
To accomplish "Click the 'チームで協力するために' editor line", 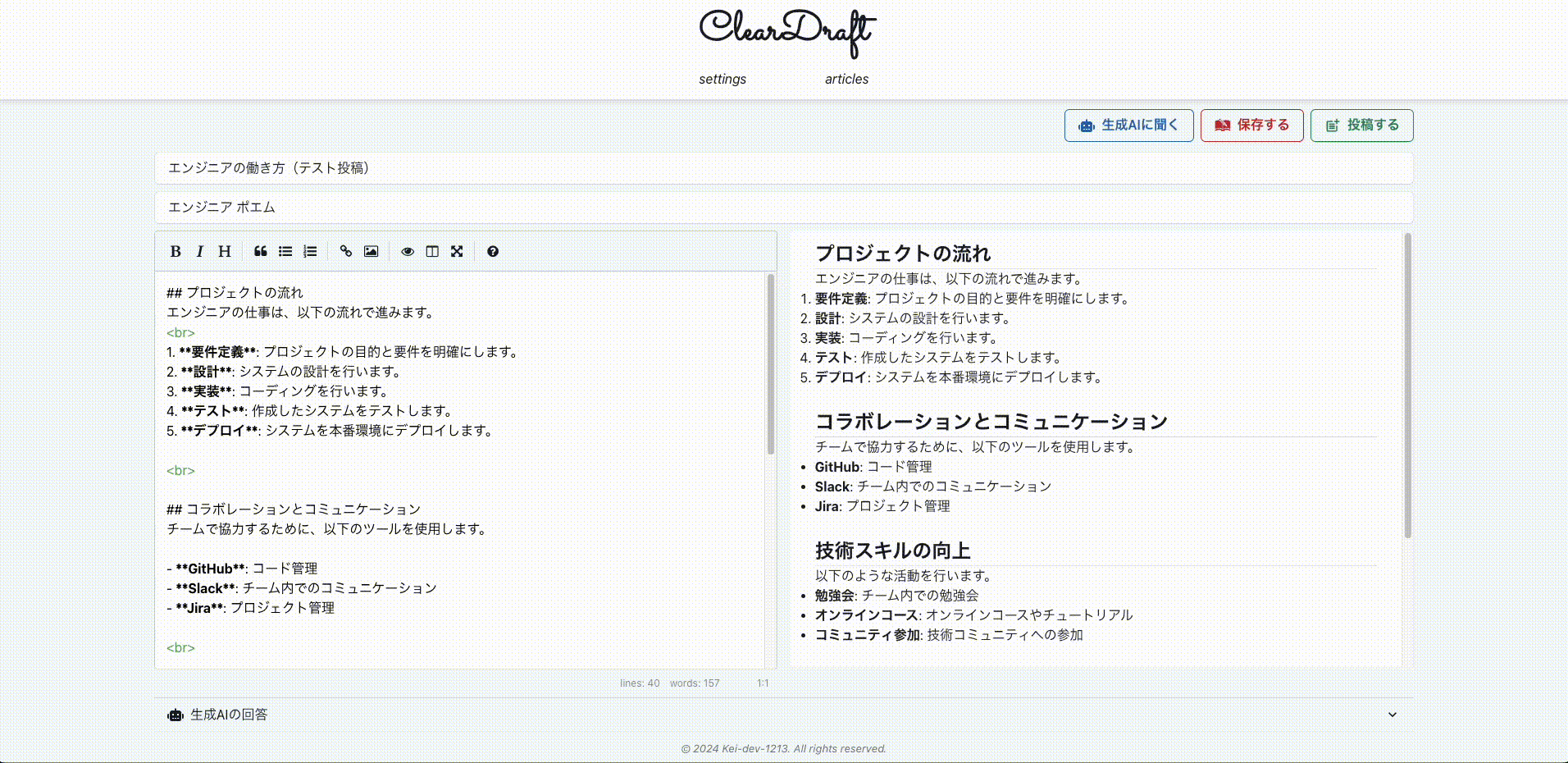I will (328, 529).
